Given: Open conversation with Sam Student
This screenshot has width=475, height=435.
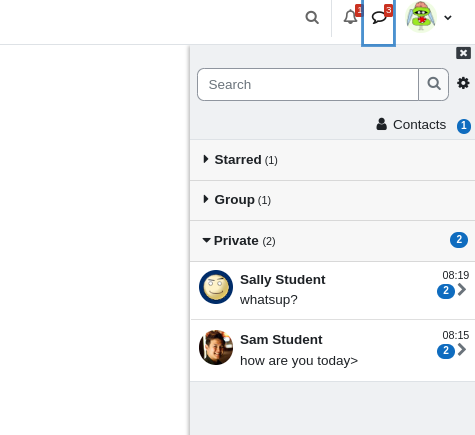Looking at the screenshot, I should pos(332,350).
